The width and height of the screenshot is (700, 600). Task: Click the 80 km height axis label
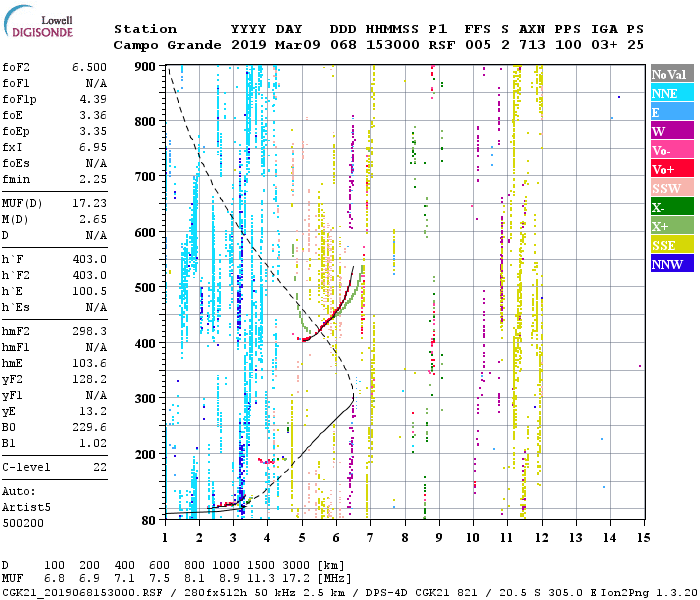(148, 521)
